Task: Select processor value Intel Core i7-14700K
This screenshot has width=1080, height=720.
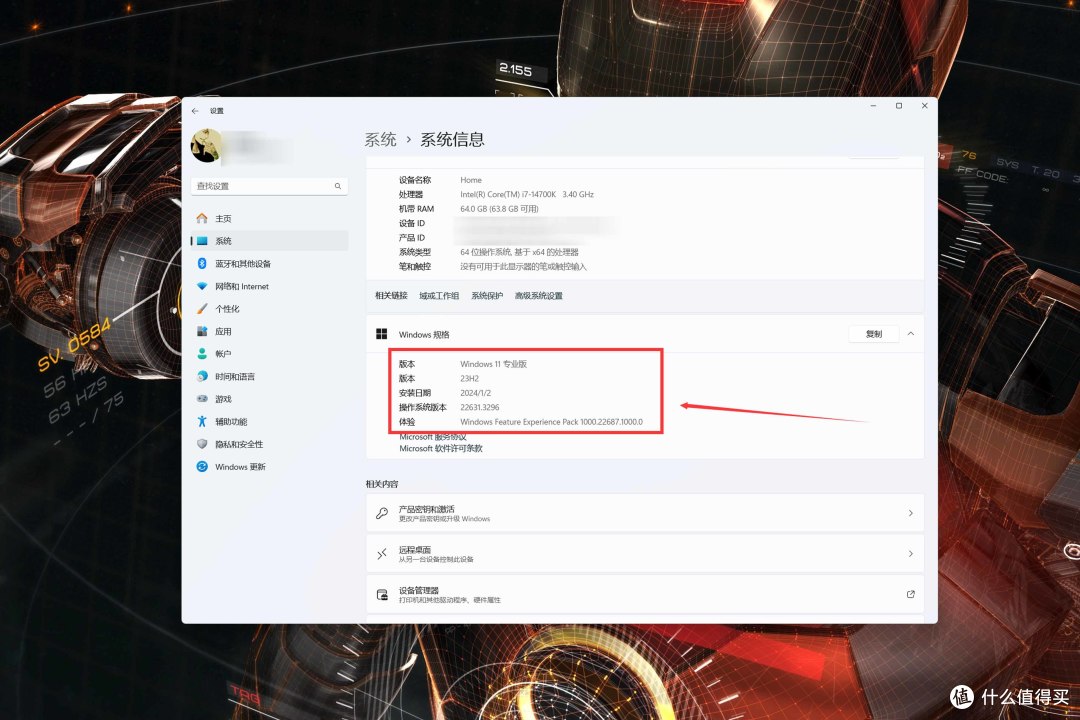Action: pos(527,194)
